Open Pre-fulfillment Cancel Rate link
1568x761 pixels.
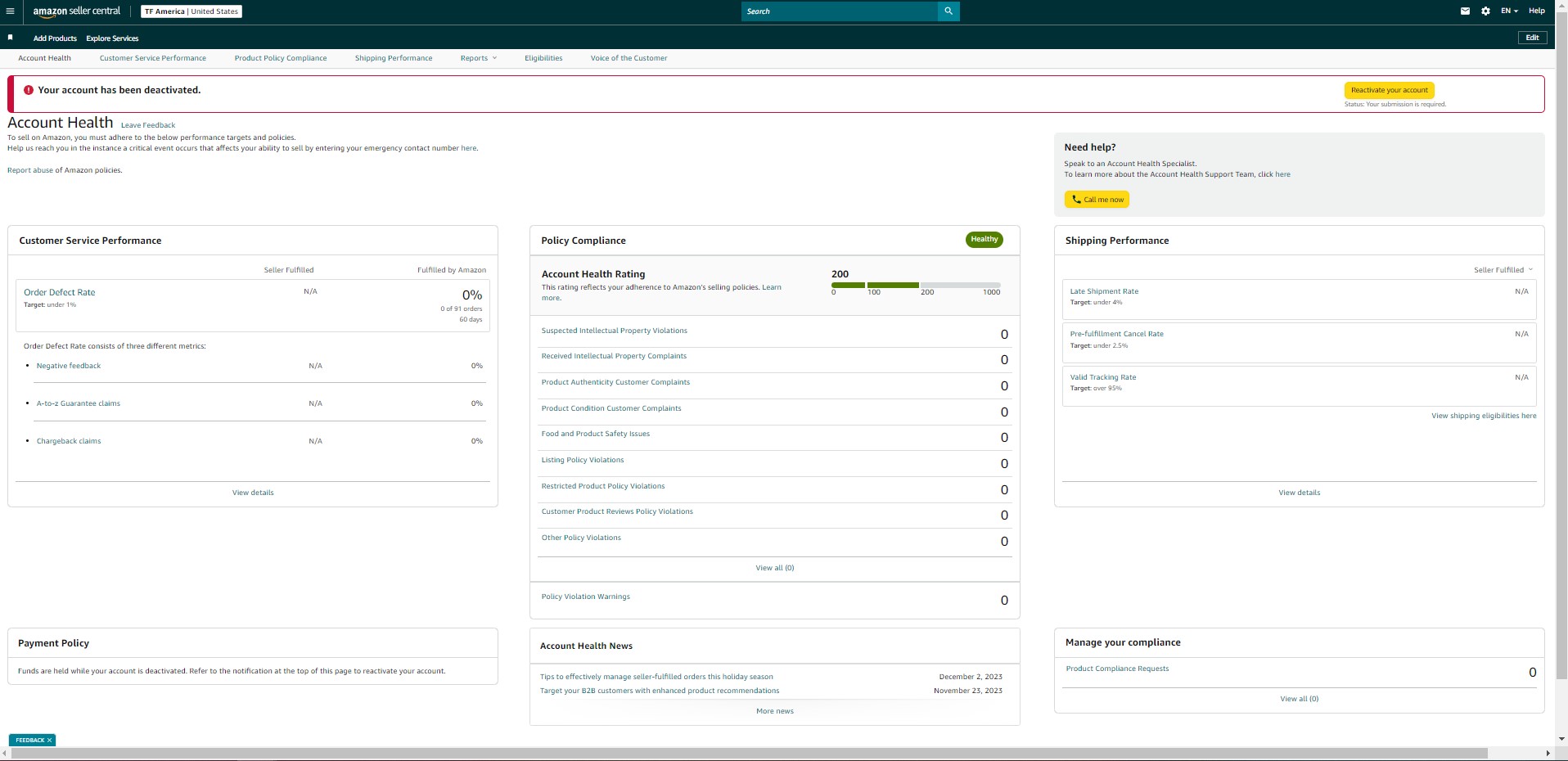click(1116, 334)
